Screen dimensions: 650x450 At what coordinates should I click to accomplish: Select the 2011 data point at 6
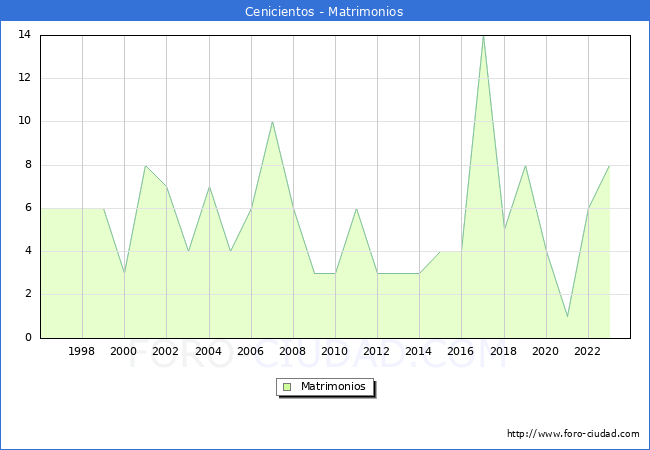point(357,208)
